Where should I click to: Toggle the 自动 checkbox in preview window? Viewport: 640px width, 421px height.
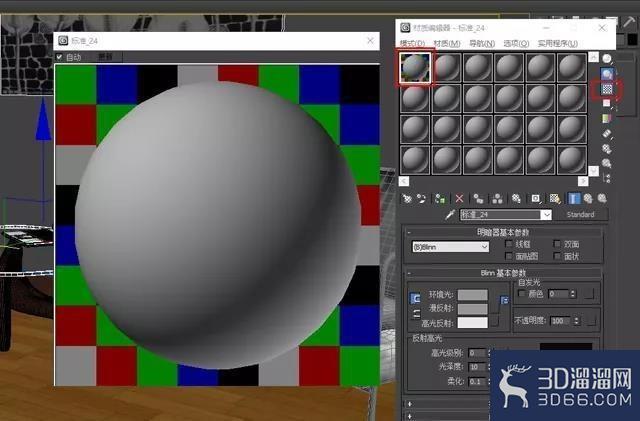[x=59, y=57]
